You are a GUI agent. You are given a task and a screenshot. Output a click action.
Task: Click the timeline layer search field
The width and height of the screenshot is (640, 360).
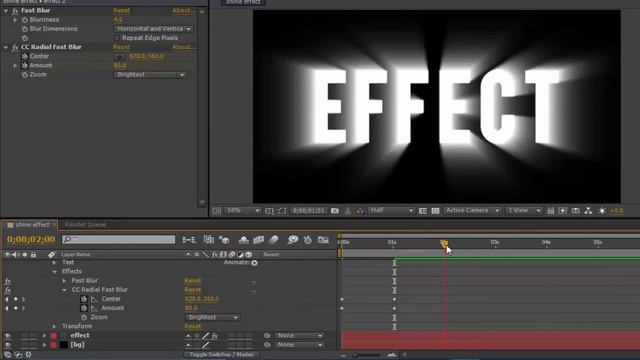[118, 239]
